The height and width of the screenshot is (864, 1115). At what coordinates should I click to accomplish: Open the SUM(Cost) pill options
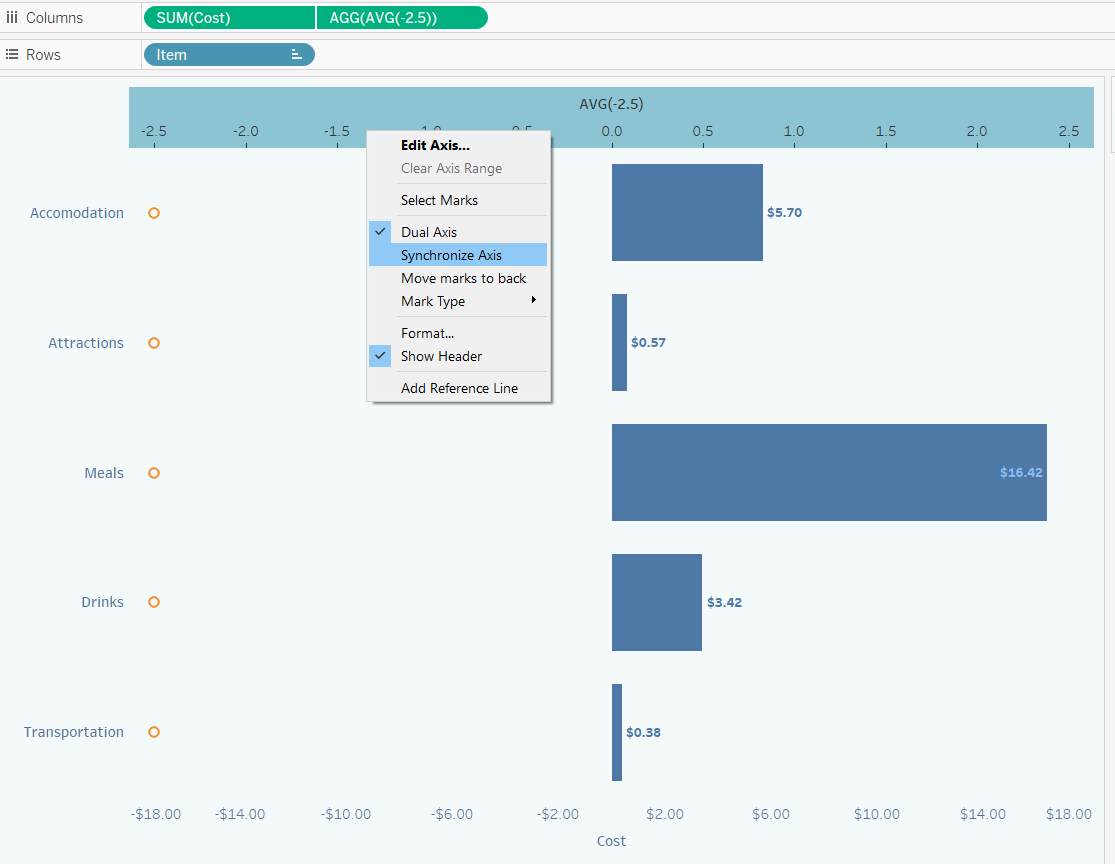(x=228, y=17)
